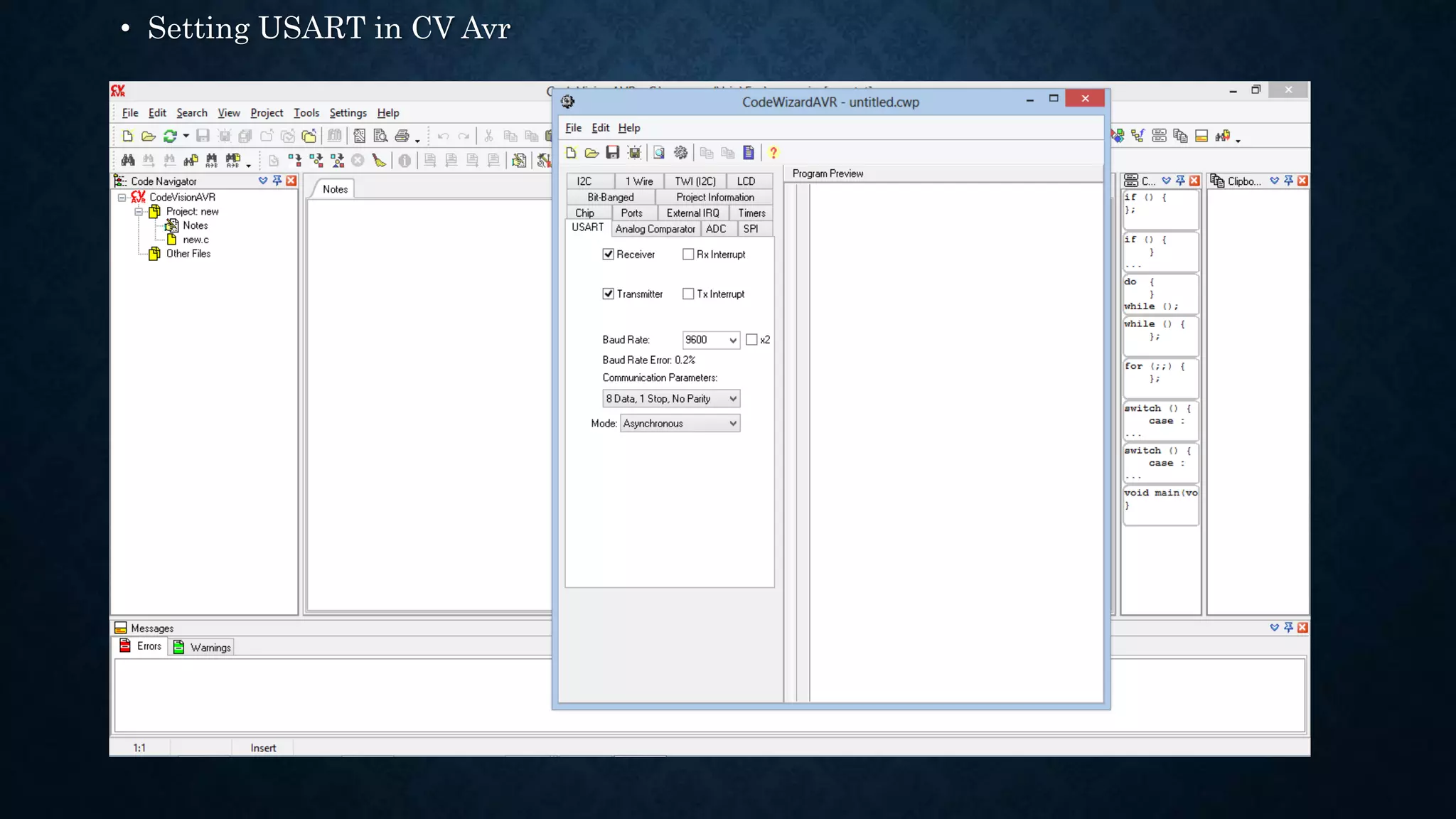Click Page Setup wrench icon in main toolbar

(x=360, y=136)
